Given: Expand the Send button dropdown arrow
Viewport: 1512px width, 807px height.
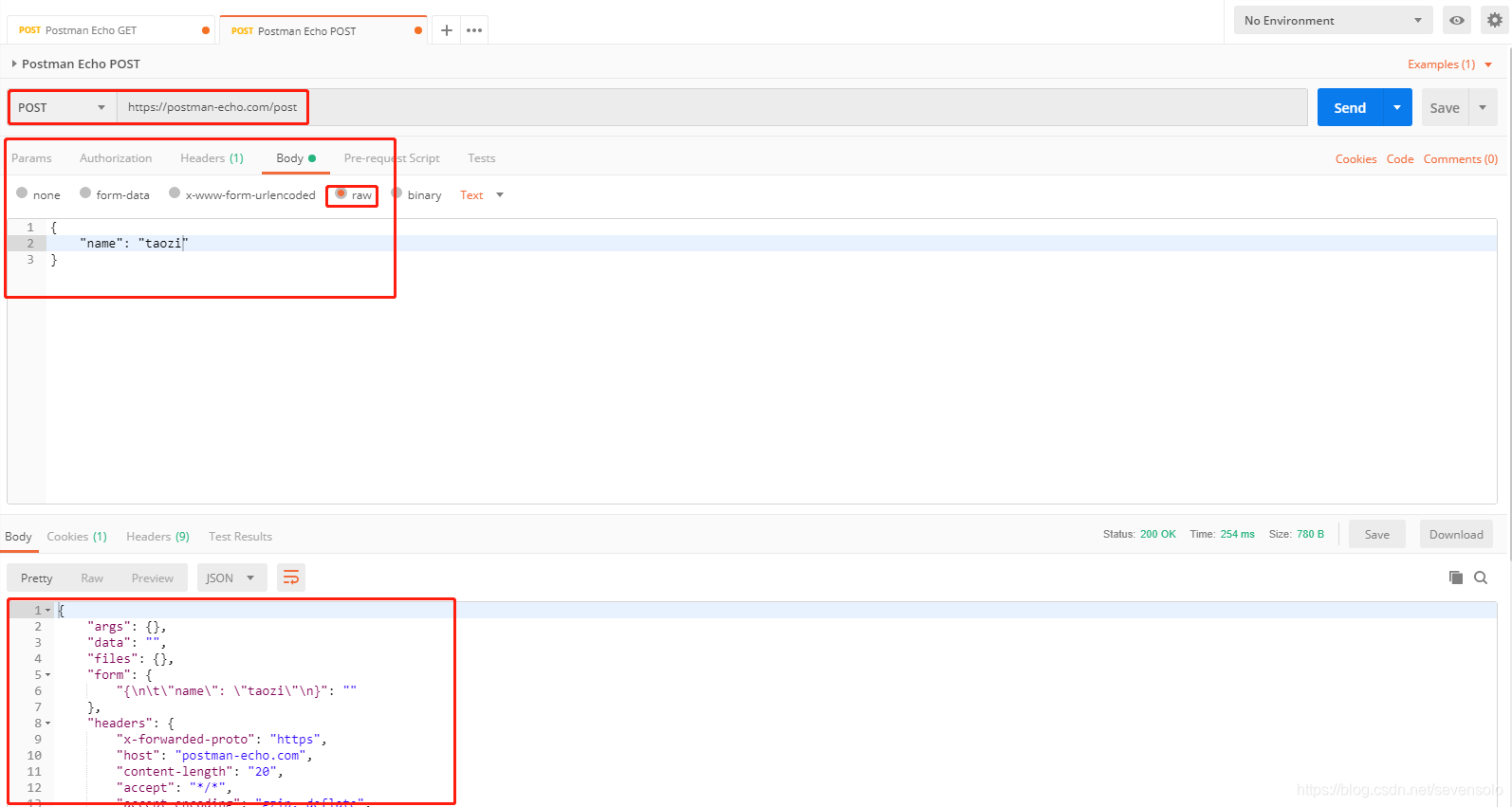Looking at the screenshot, I should click(x=1397, y=107).
